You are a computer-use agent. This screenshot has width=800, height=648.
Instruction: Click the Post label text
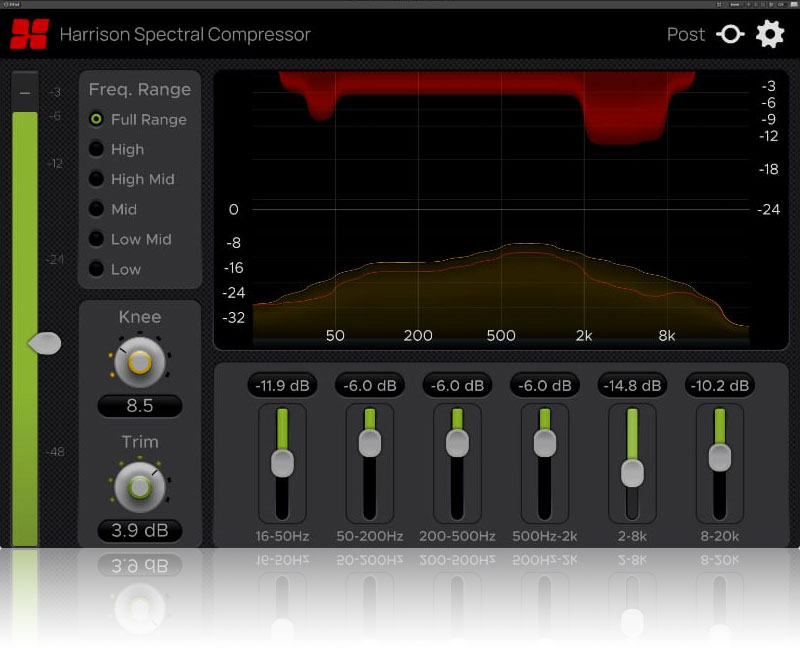(686, 35)
